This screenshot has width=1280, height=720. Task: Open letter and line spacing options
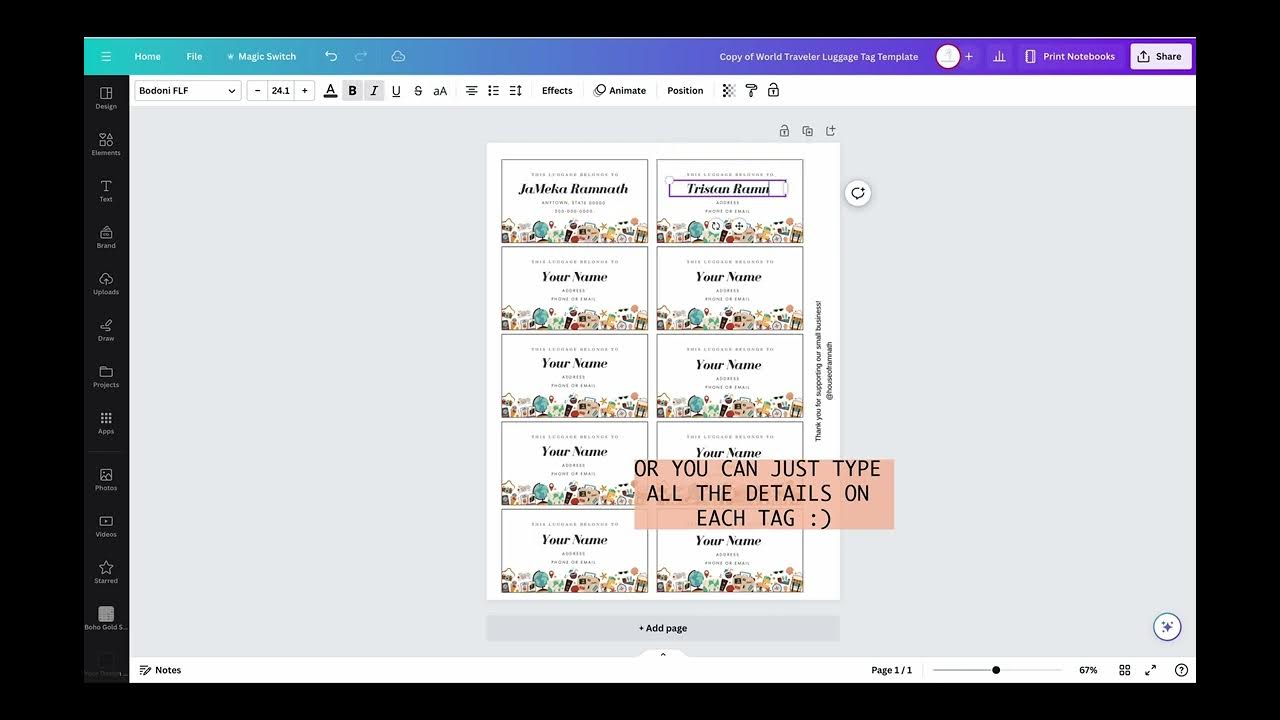click(515, 91)
